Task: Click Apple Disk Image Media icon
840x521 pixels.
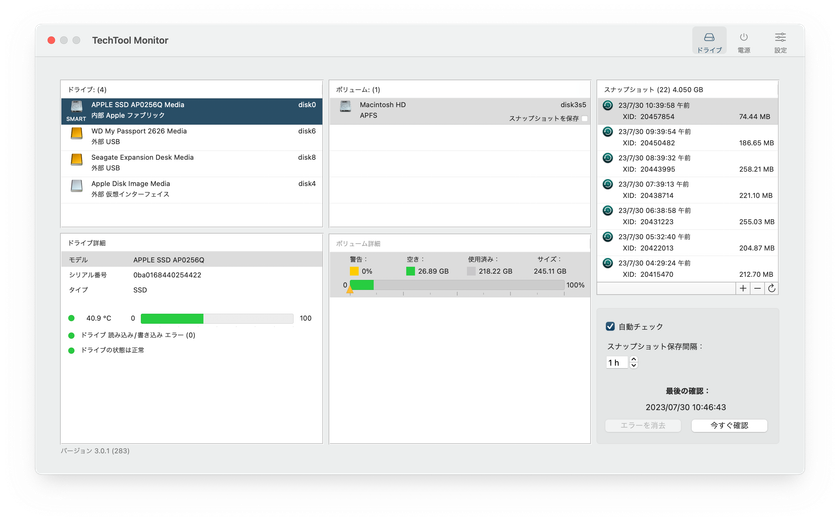Action: coord(77,185)
